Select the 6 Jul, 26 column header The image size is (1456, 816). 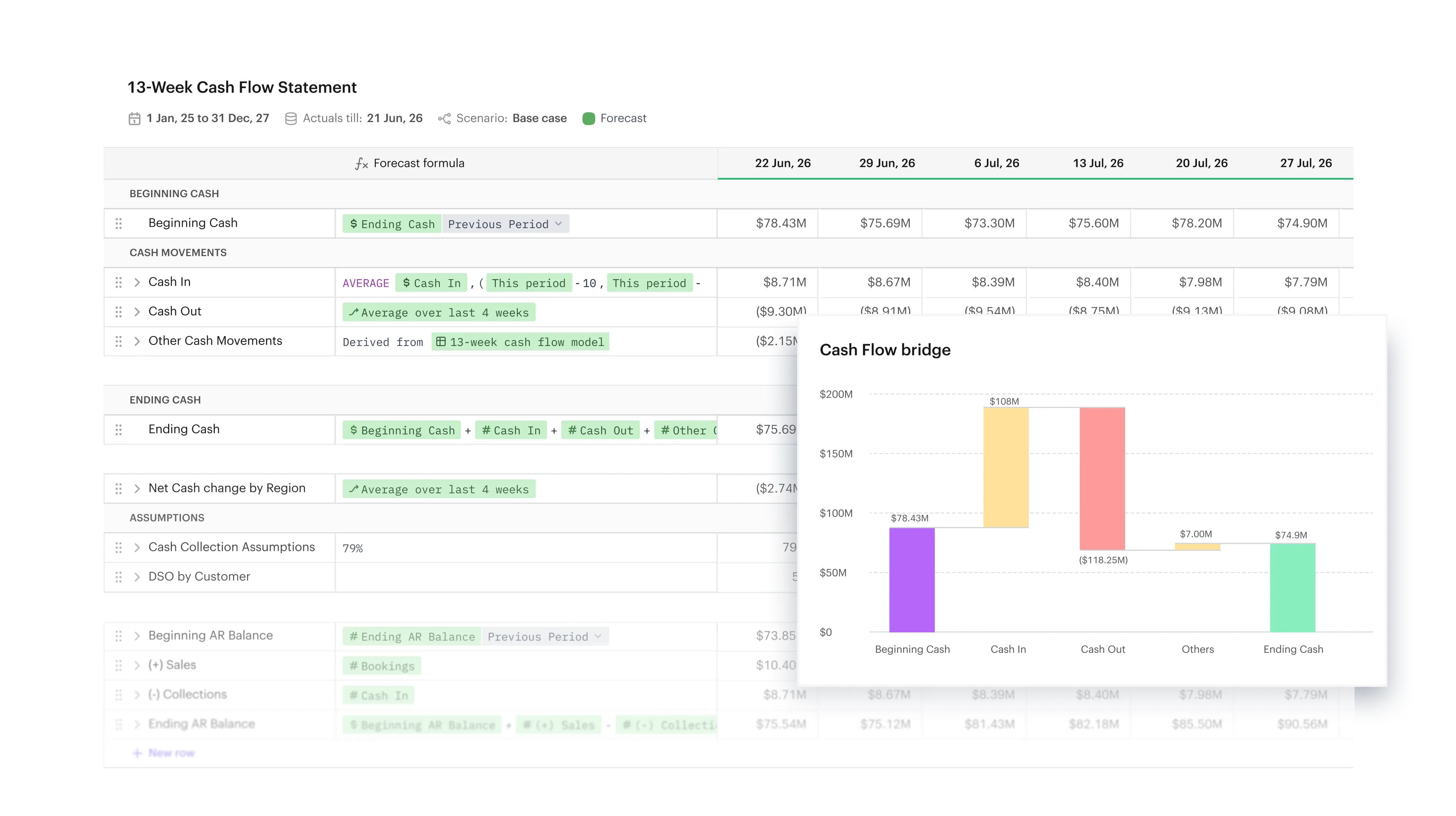[x=996, y=164]
